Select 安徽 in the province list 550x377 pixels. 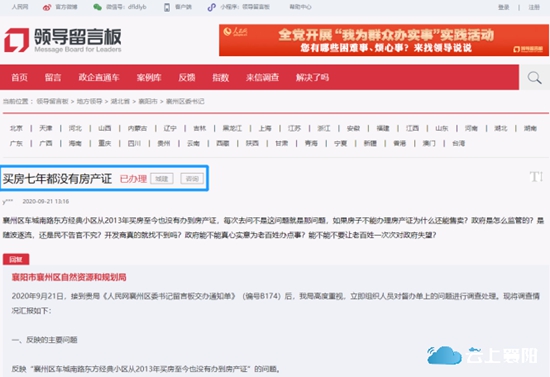coord(353,128)
